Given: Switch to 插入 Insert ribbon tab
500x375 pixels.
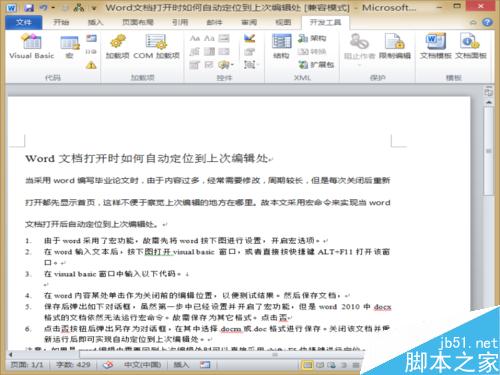Looking at the screenshot, I should coord(95,22).
